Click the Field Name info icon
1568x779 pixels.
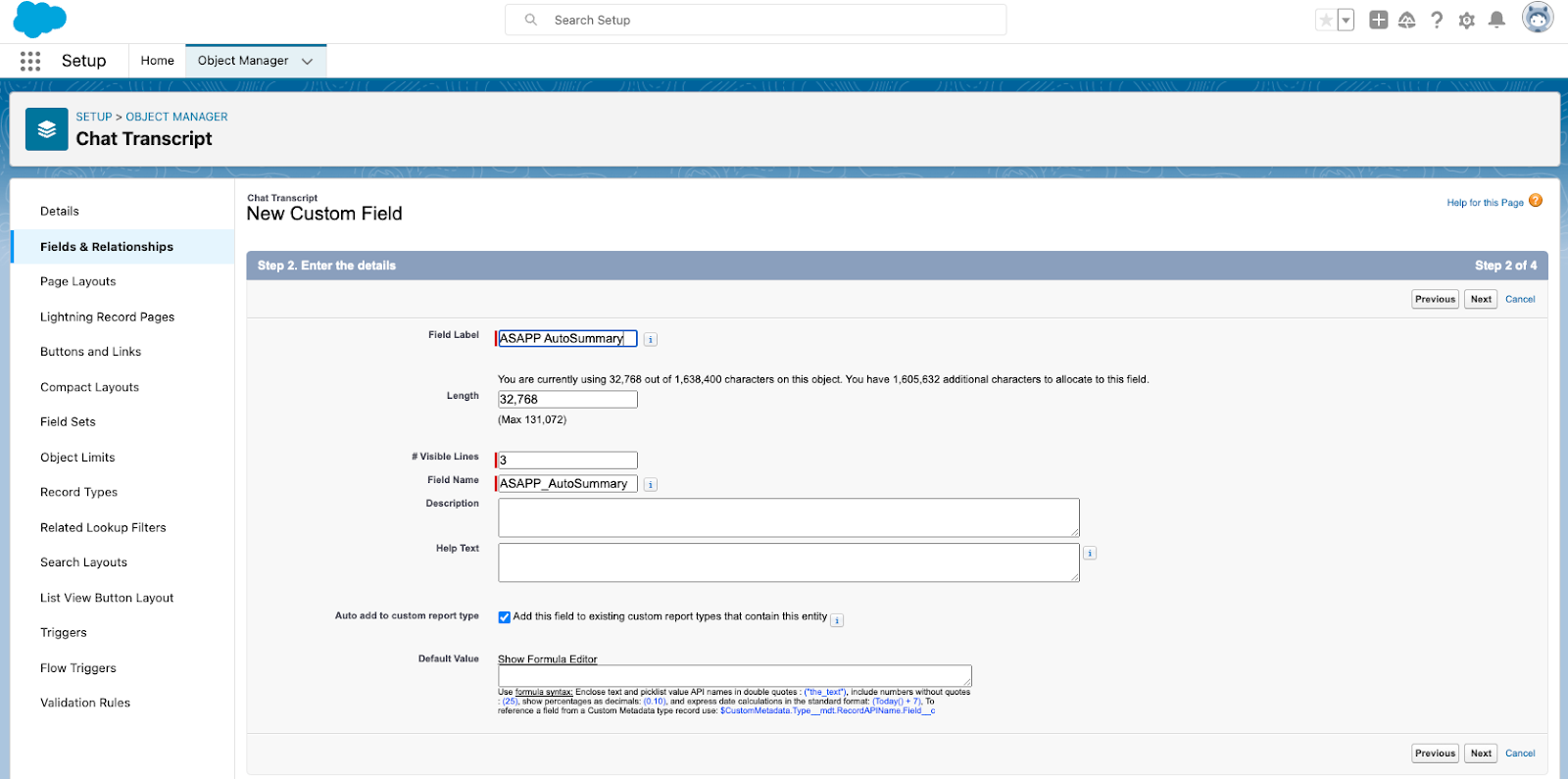point(651,485)
